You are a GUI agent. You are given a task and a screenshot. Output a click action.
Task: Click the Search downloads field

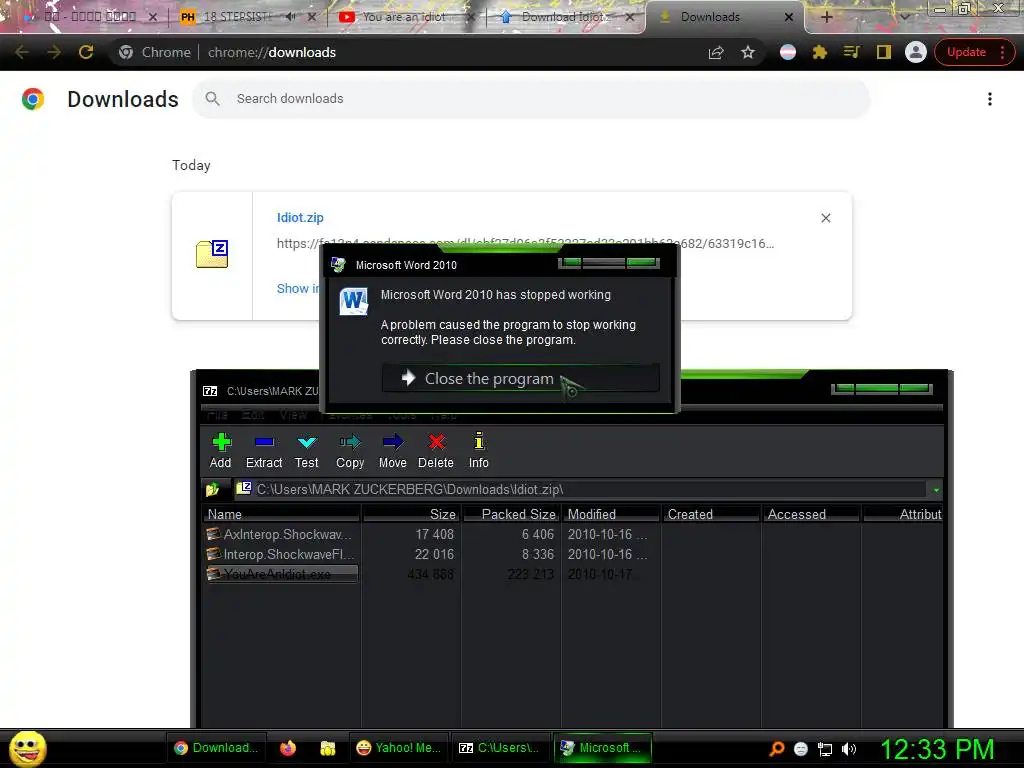click(x=530, y=99)
